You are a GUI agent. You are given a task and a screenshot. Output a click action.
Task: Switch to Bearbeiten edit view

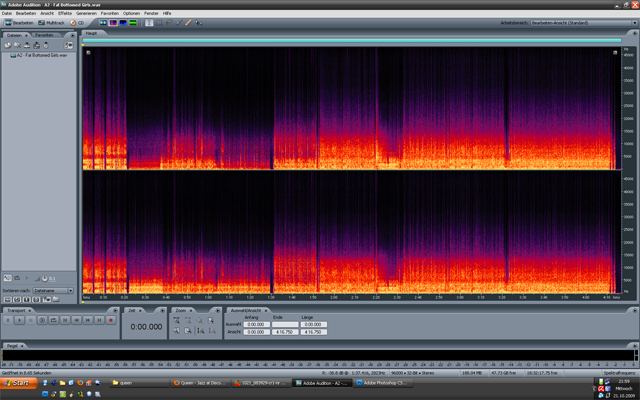[x=19, y=23]
